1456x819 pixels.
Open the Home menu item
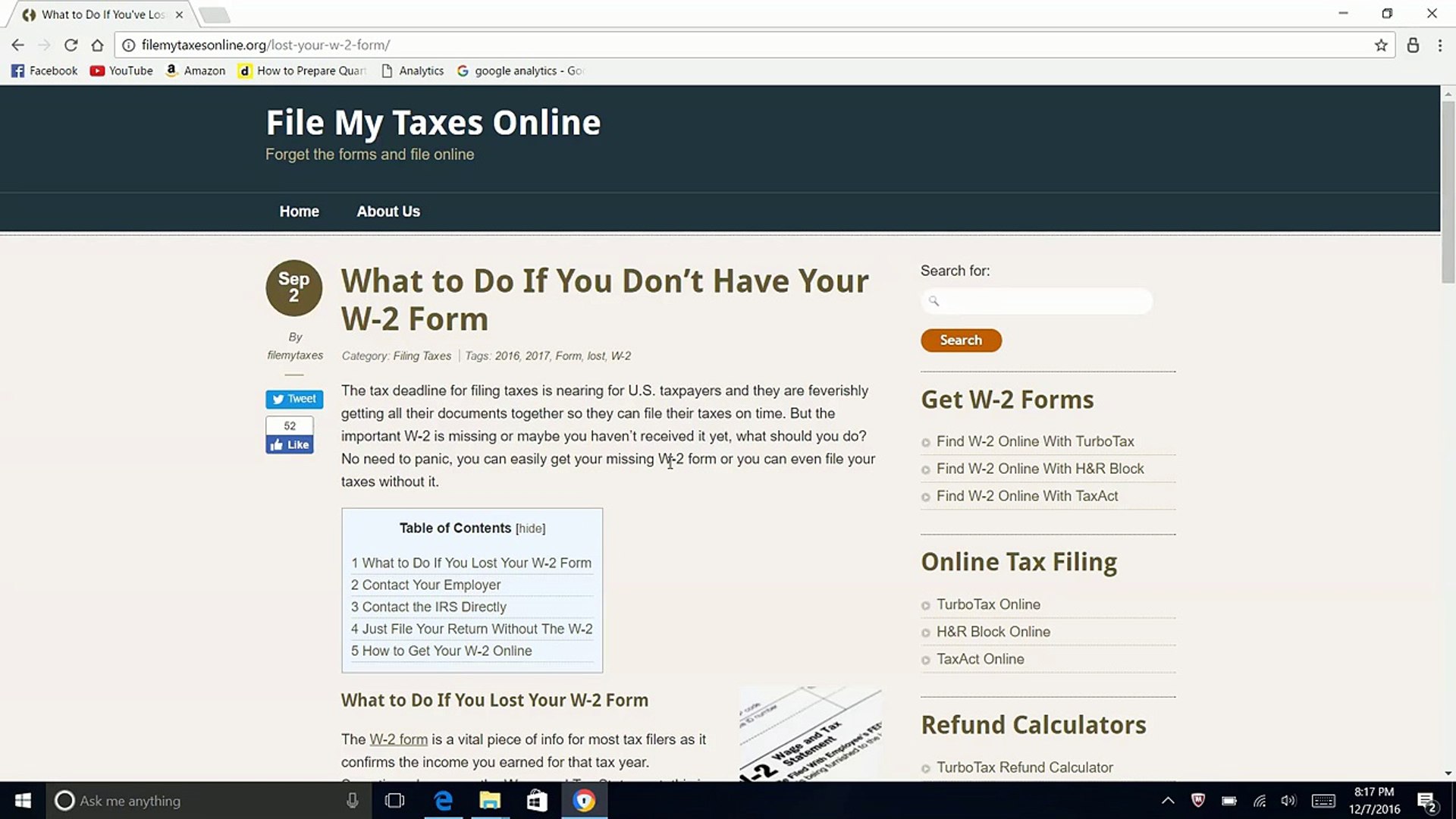click(x=299, y=212)
